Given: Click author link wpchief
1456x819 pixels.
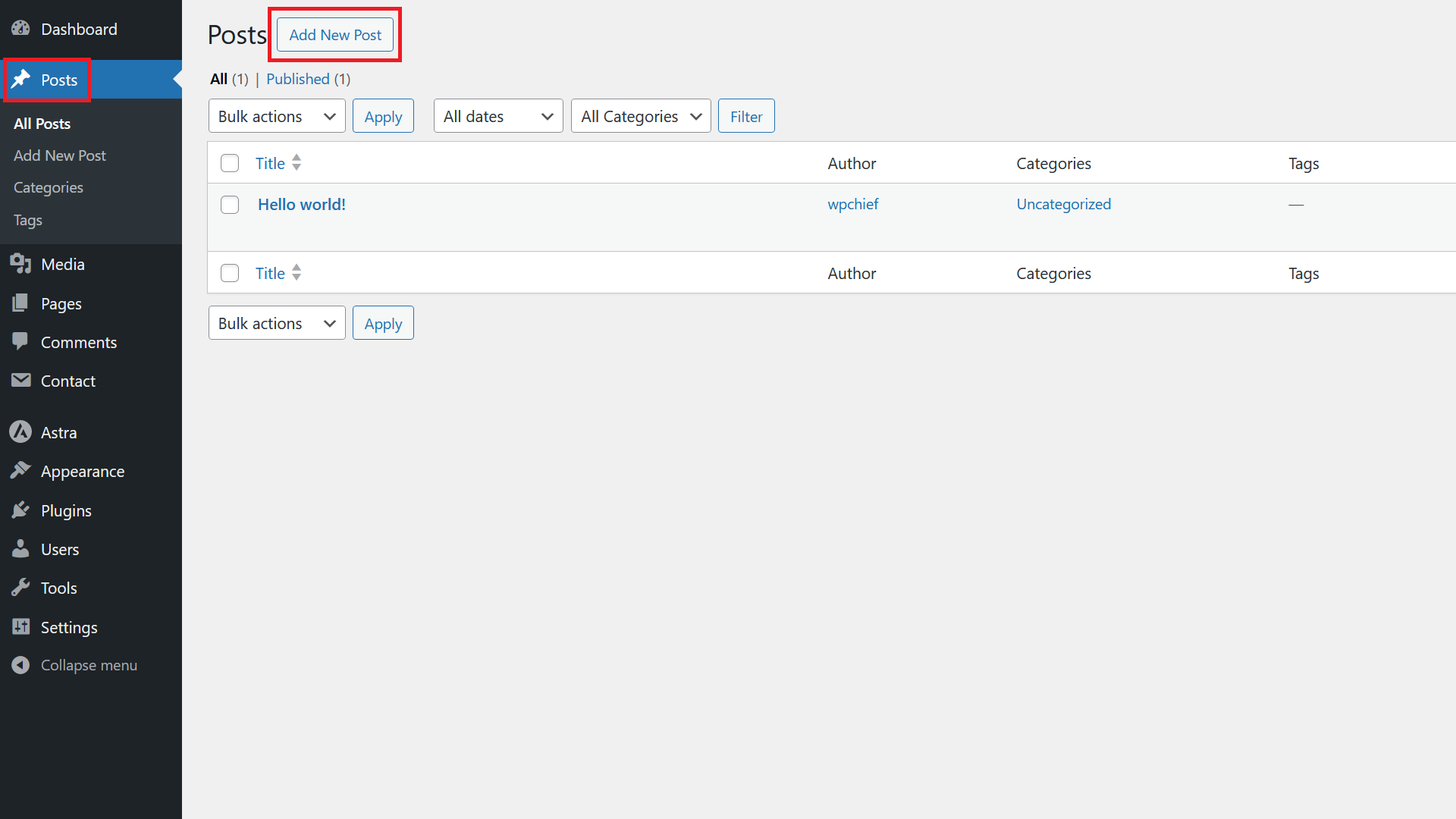Looking at the screenshot, I should pyautogui.click(x=853, y=204).
